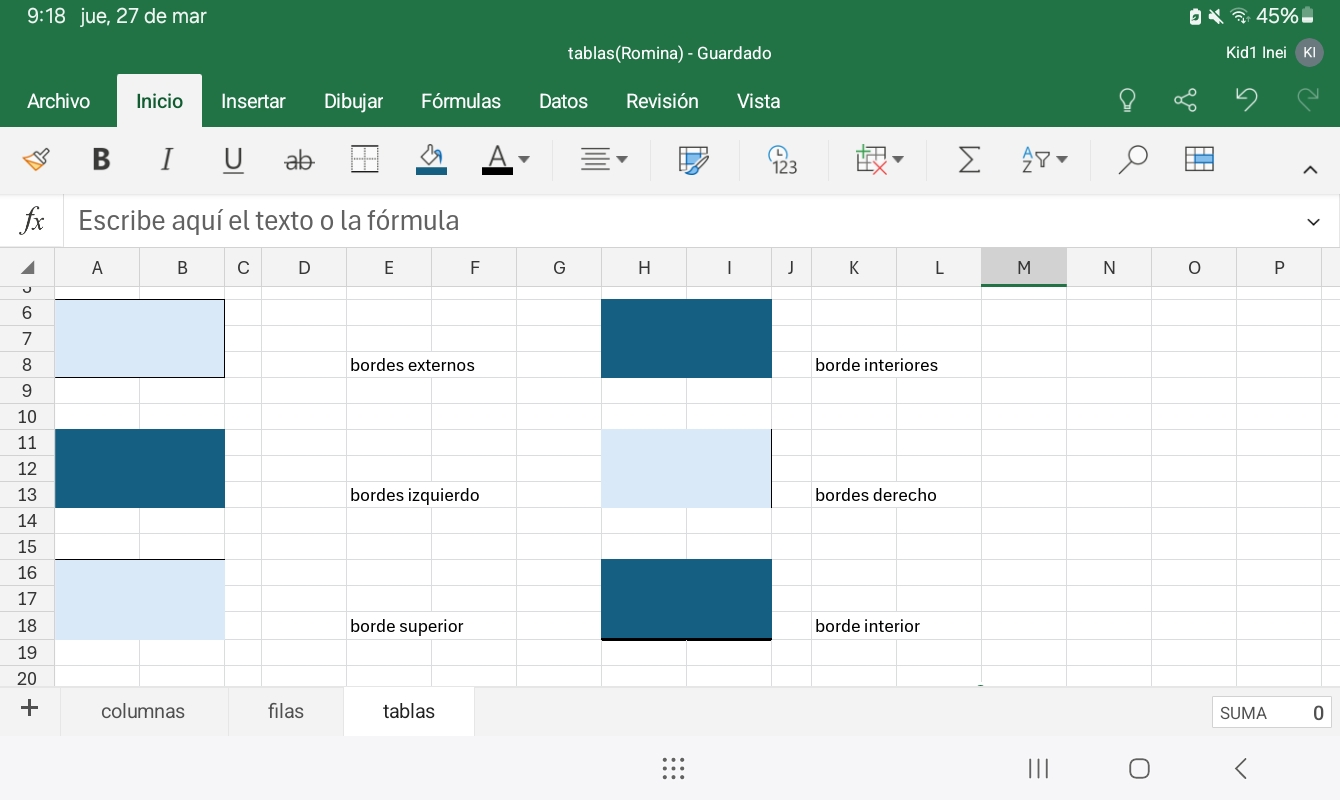Switch to the Insertar ribbon tab
Screen dimensions: 1340x800
coord(253,101)
